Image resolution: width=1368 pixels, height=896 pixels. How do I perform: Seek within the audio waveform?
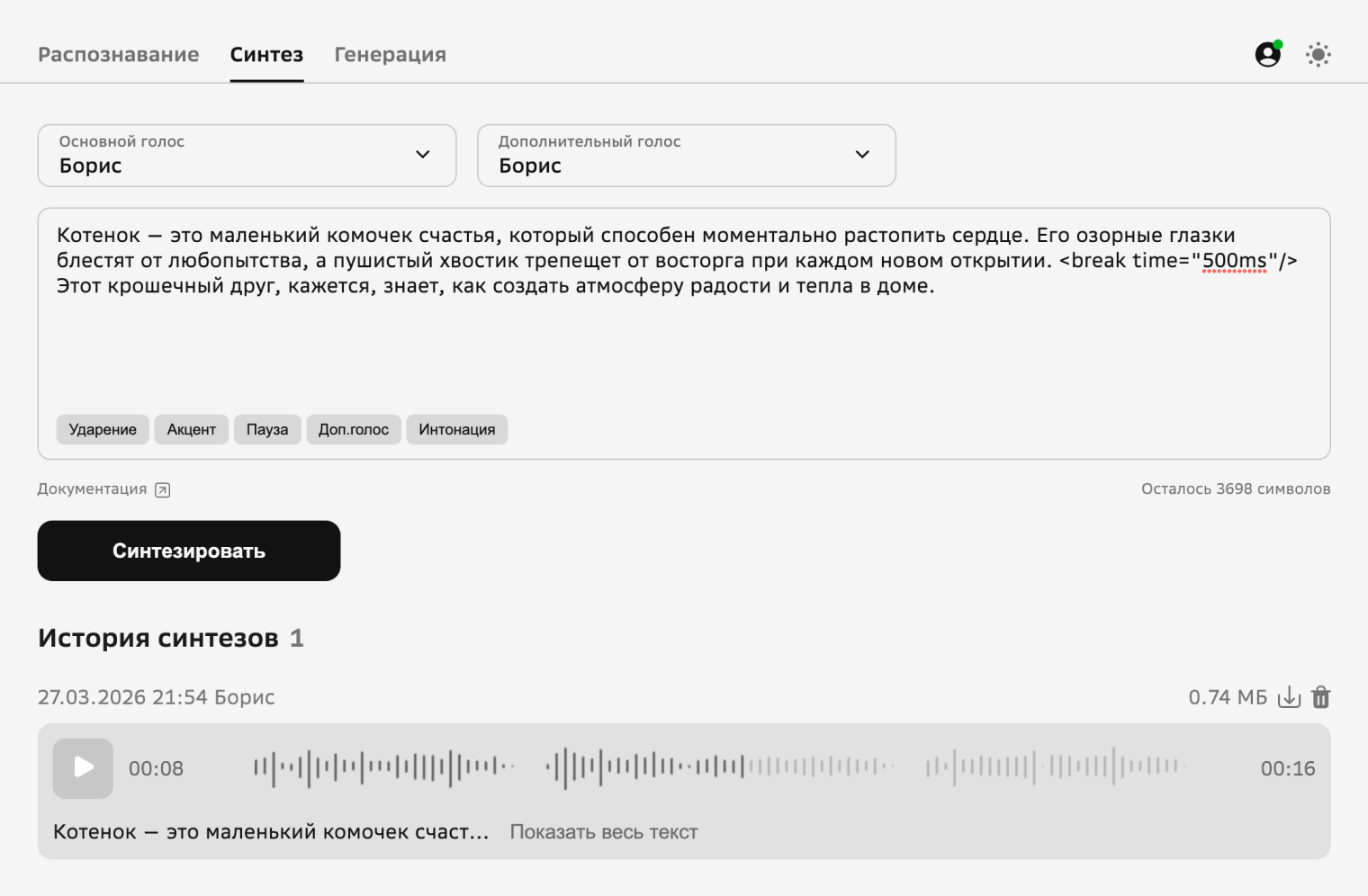tap(720, 768)
